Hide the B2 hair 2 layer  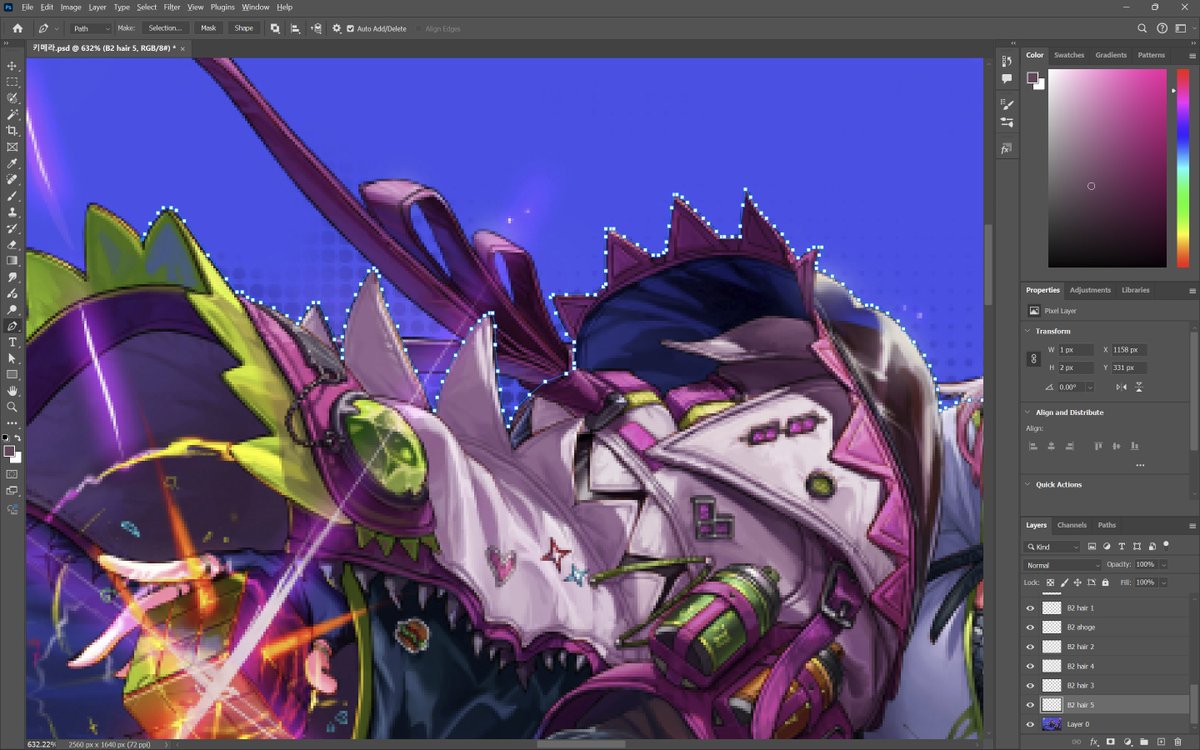pos(1030,647)
